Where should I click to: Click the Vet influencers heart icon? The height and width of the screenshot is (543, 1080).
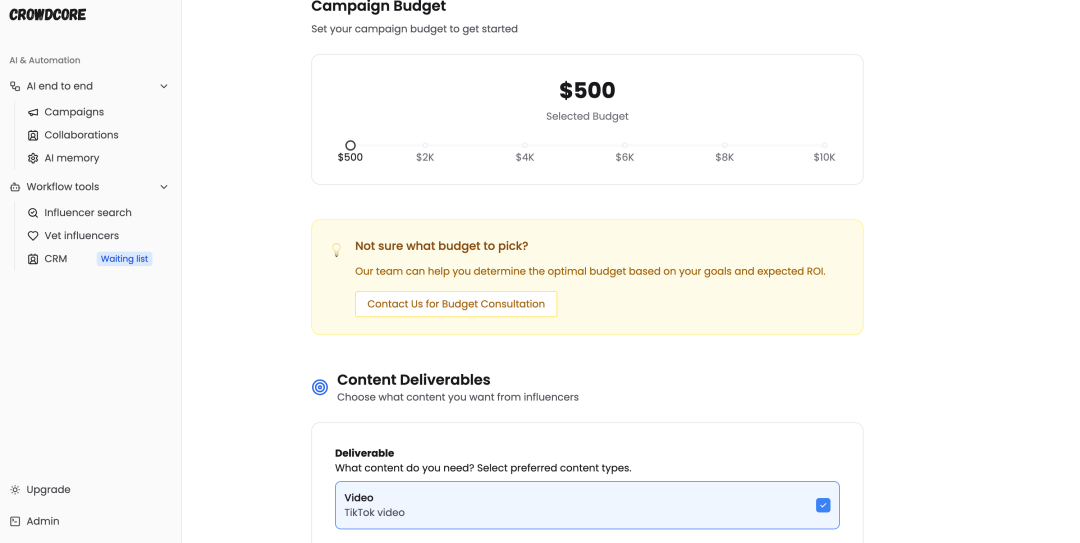[33, 236]
